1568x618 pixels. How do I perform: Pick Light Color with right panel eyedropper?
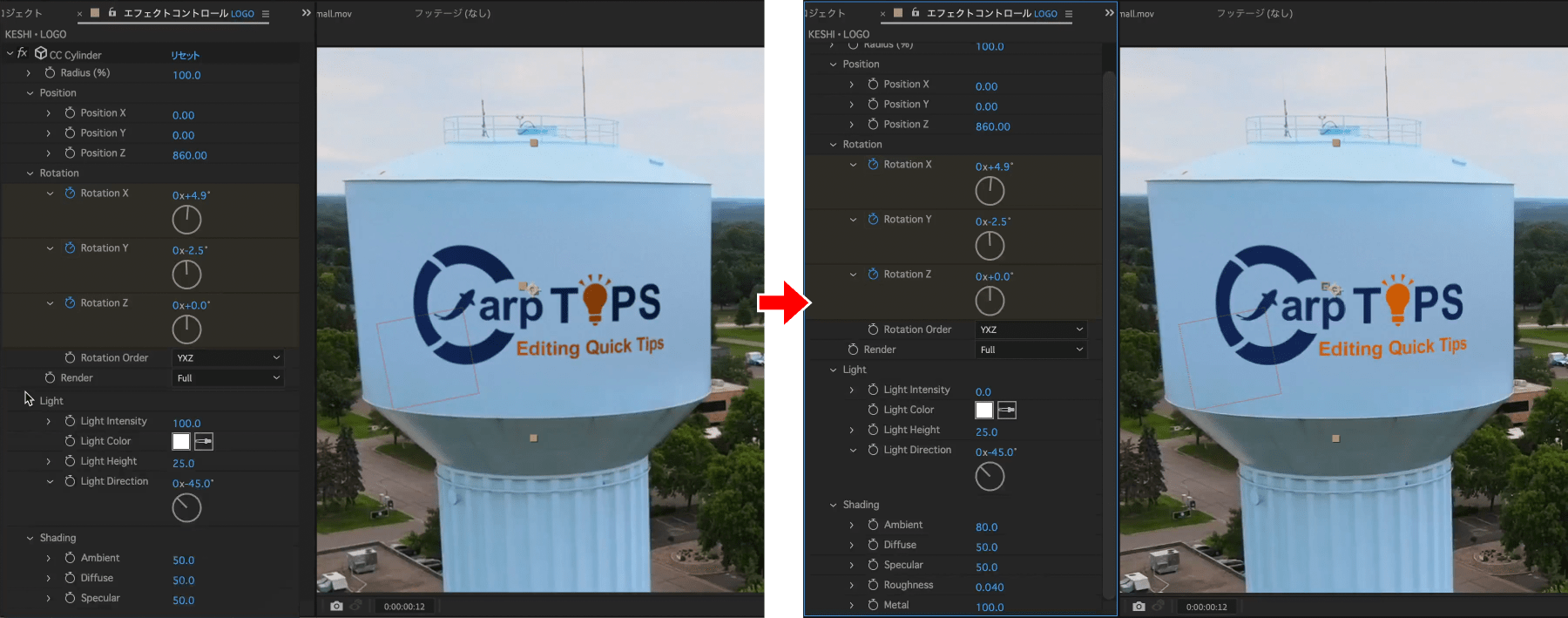[x=1006, y=411]
